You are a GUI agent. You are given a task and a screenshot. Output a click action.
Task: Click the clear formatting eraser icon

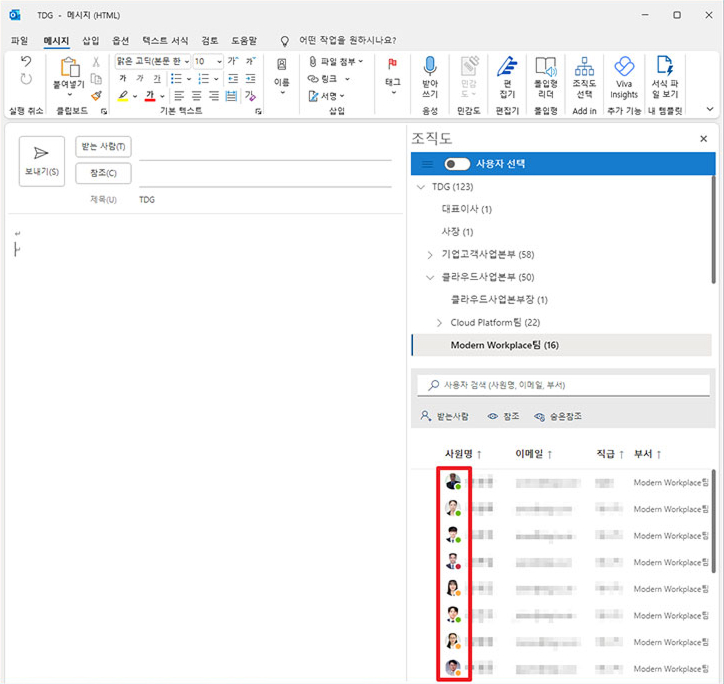coord(250,96)
